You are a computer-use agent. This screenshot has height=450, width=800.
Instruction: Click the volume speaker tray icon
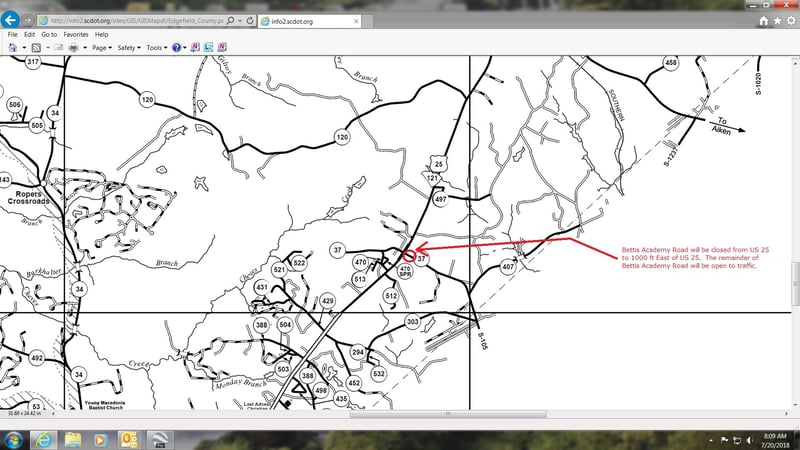coord(749,440)
